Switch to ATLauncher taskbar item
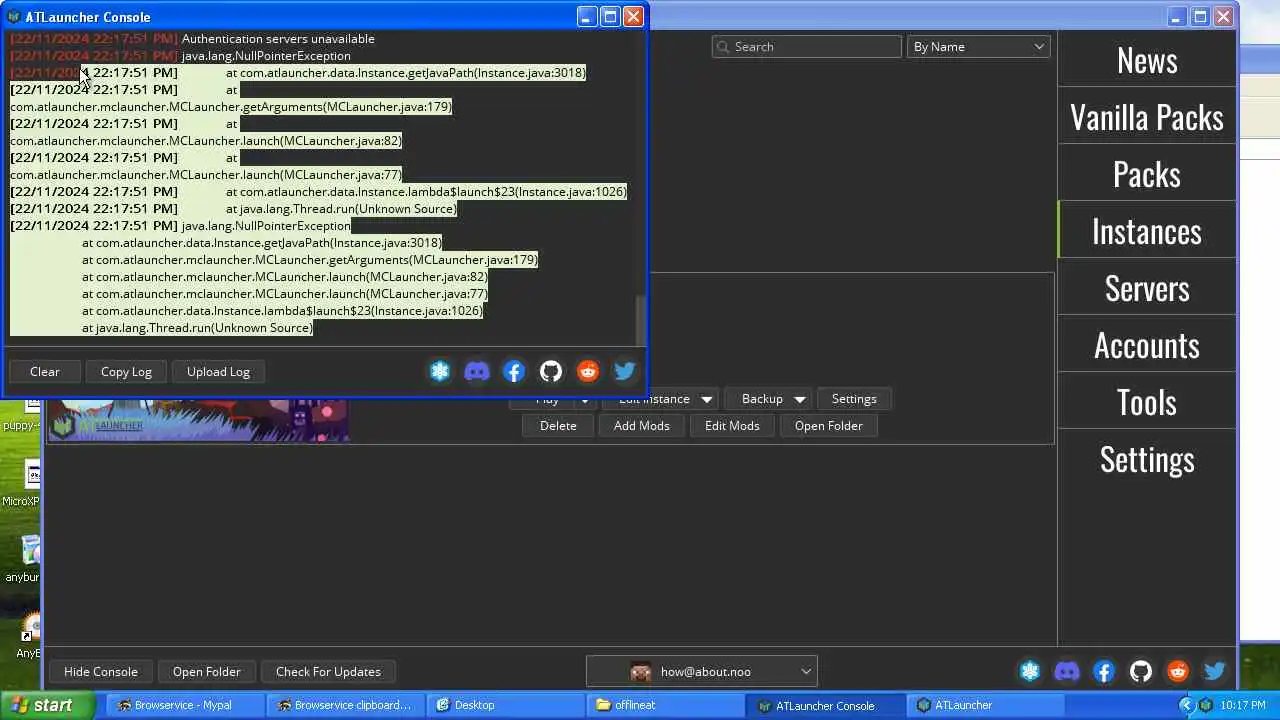 [985, 705]
